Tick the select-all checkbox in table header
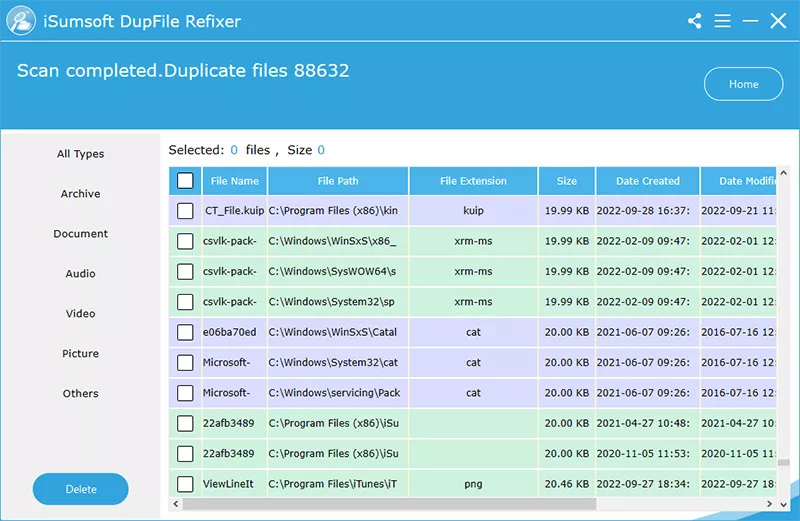 185,181
